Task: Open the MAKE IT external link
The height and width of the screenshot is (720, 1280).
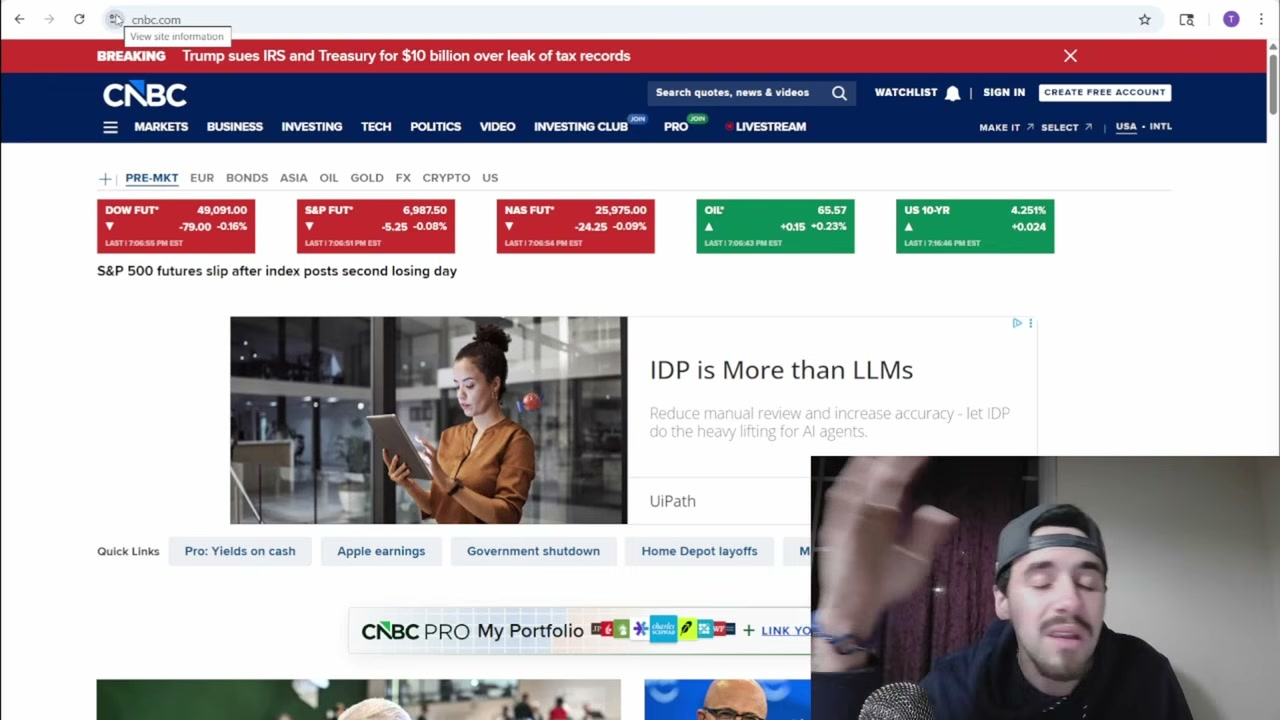Action: [1006, 128]
